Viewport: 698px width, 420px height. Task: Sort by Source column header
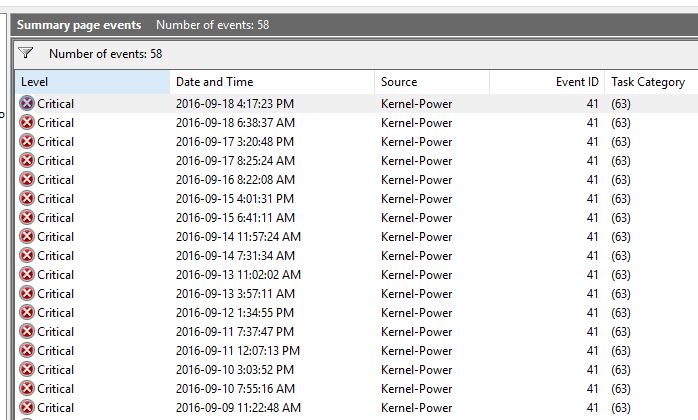(432, 82)
